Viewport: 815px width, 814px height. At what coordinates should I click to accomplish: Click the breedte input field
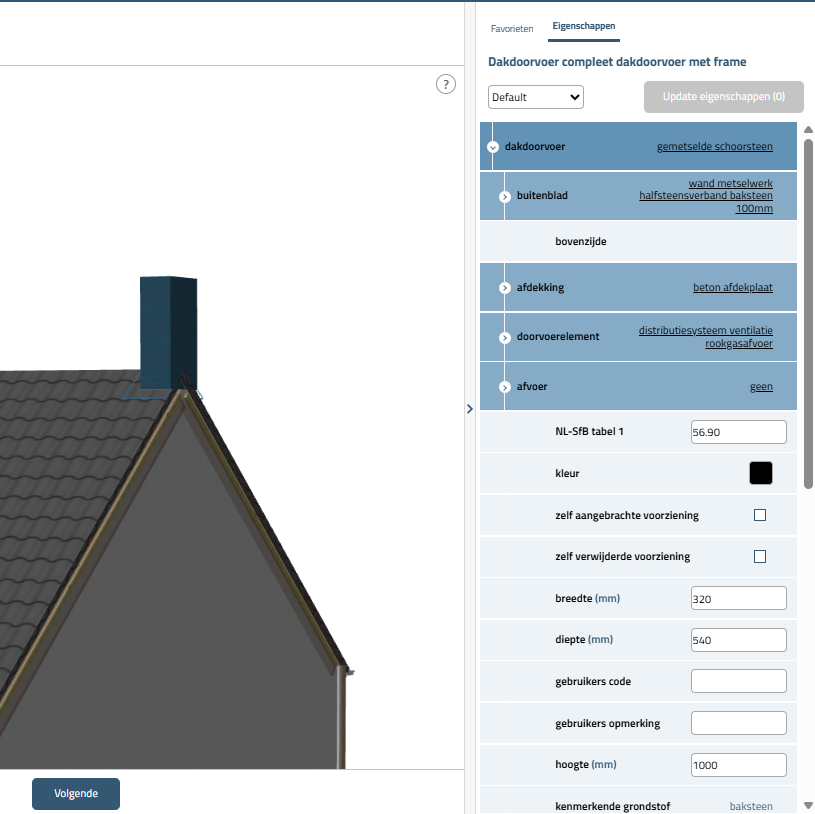point(738,598)
